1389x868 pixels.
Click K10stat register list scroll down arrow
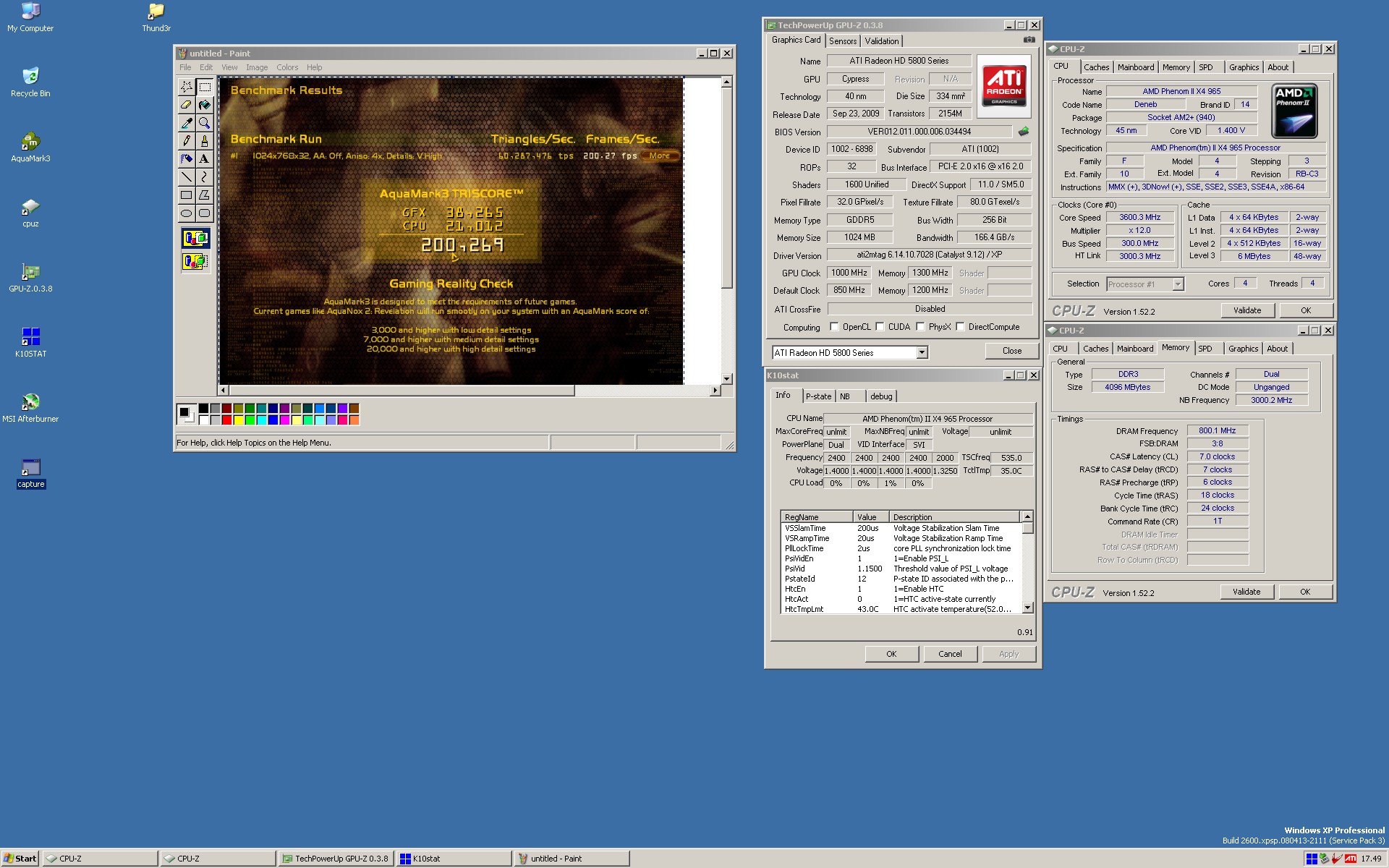(1027, 608)
